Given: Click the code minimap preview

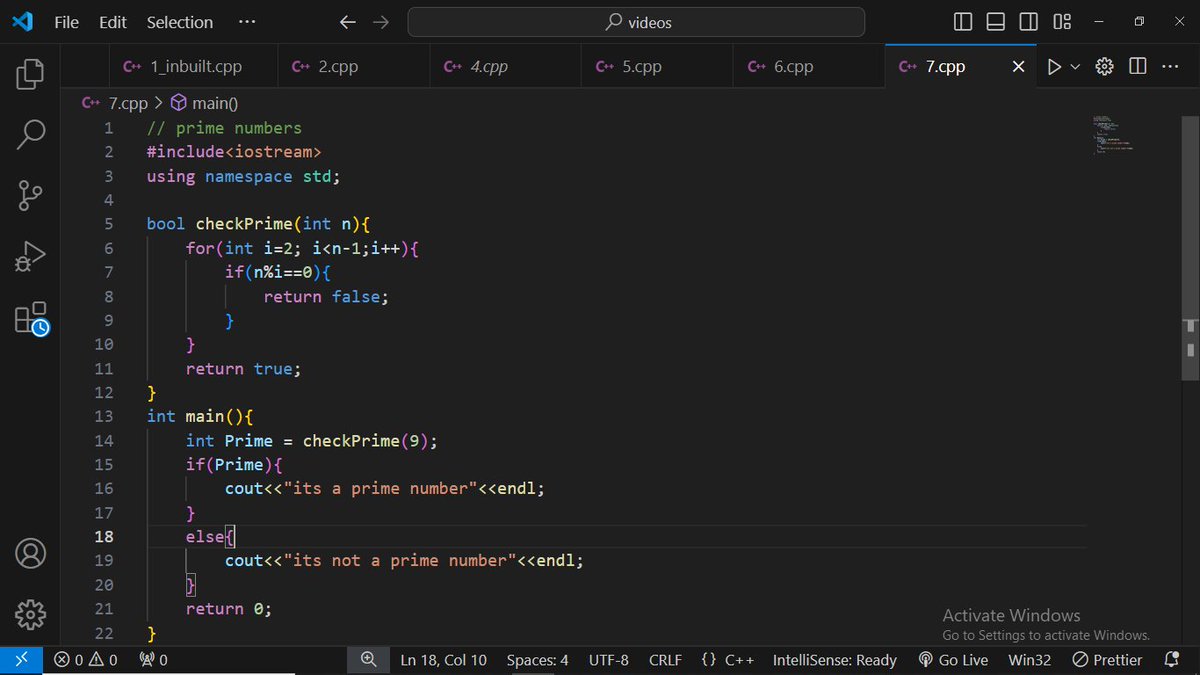Looking at the screenshot, I should click(x=1112, y=135).
